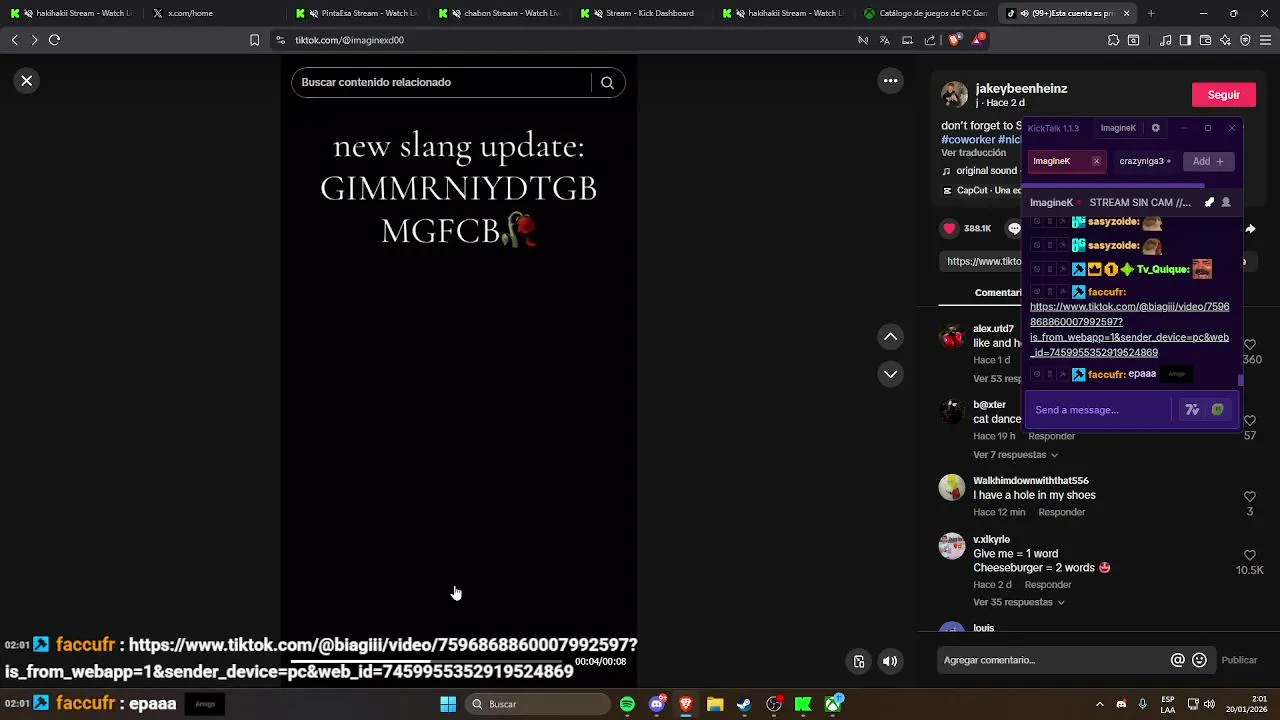This screenshot has width=1280, height=720.
Task: Open browser extensions puzzle icon
Action: coord(1113,40)
